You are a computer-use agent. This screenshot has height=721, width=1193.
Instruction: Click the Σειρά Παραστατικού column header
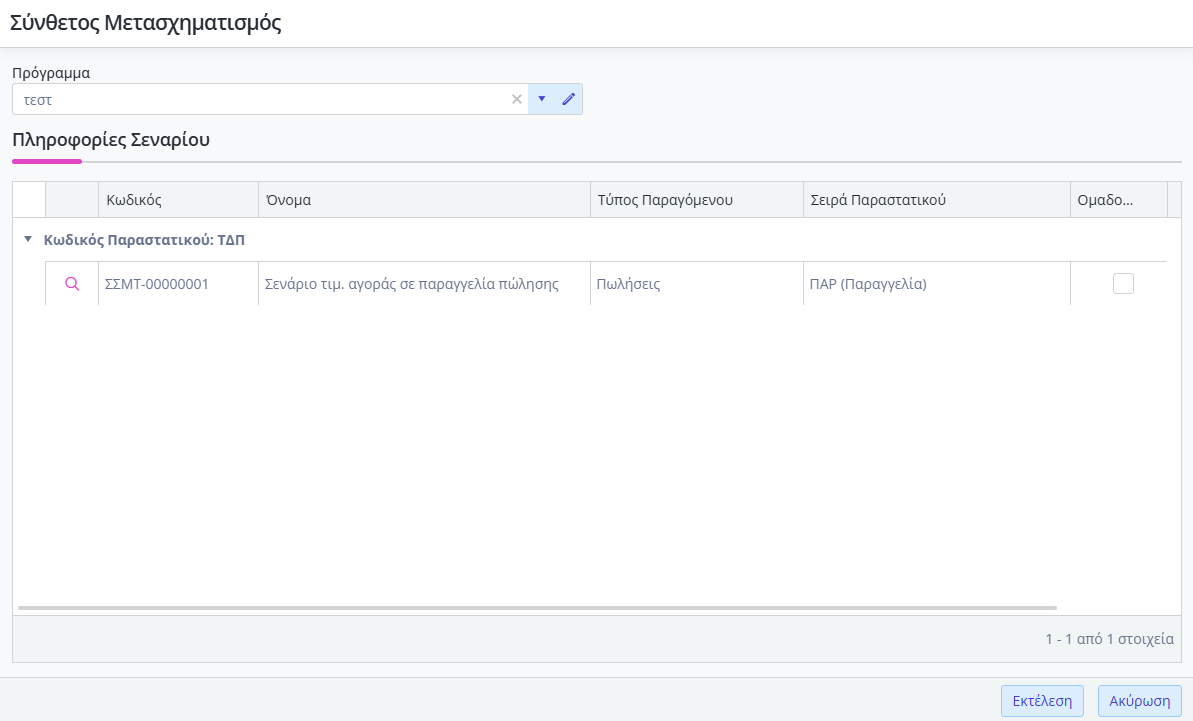878,200
